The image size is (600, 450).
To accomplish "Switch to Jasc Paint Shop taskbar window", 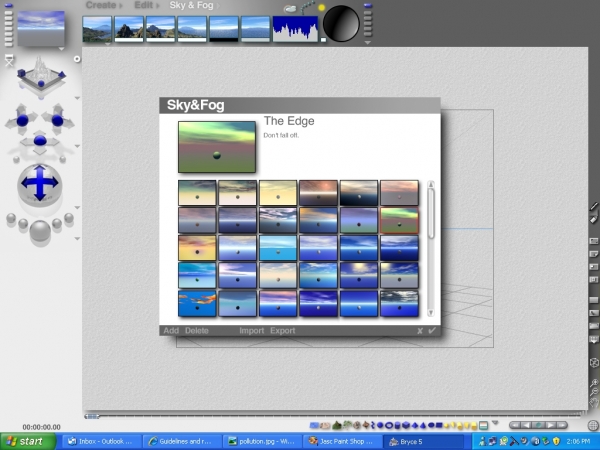I will pos(342,442).
